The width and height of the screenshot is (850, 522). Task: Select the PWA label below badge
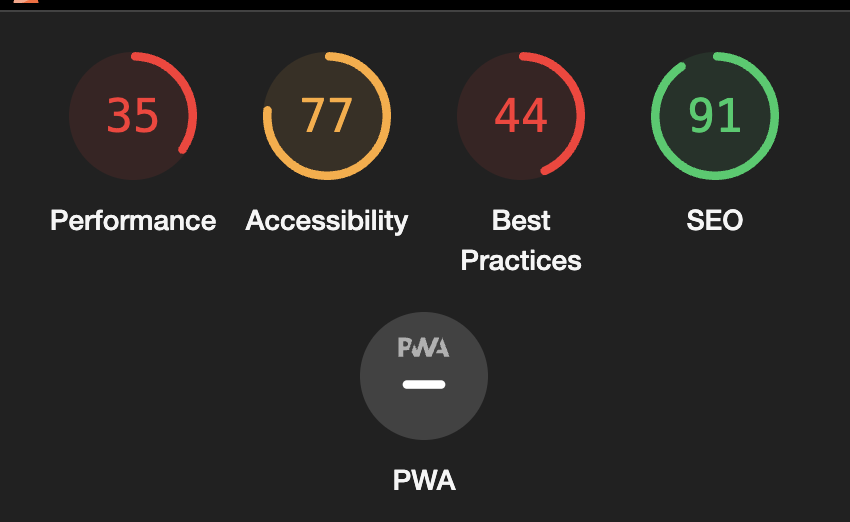pos(424,480)
